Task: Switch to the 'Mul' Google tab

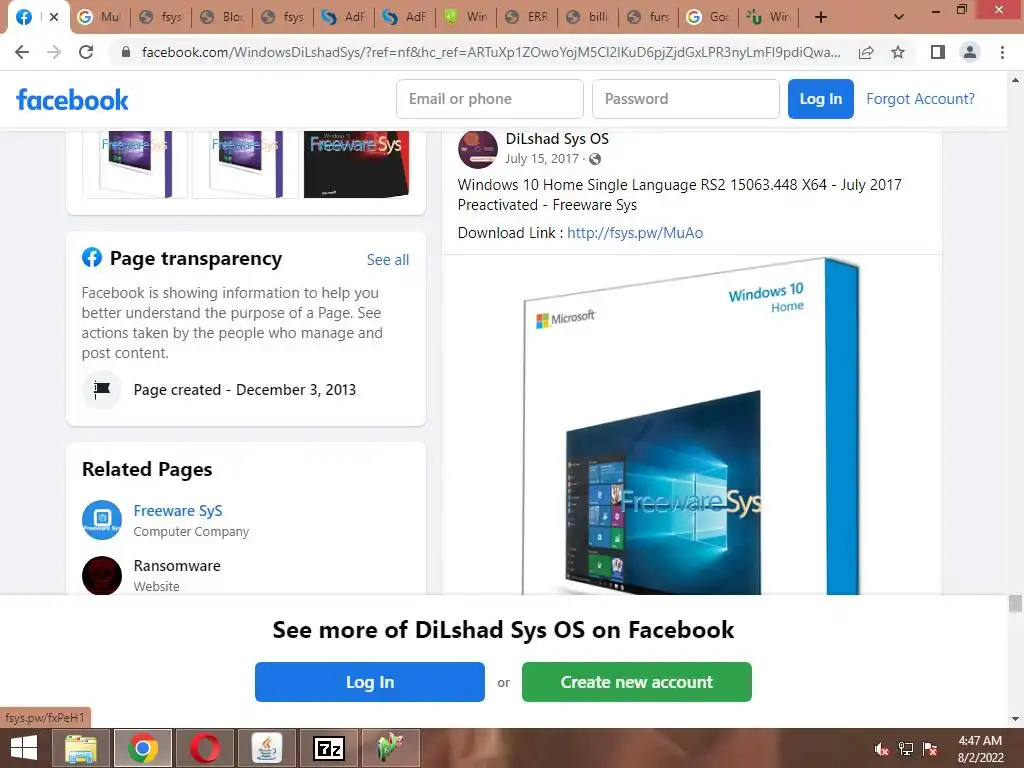Action: point(99,17)
